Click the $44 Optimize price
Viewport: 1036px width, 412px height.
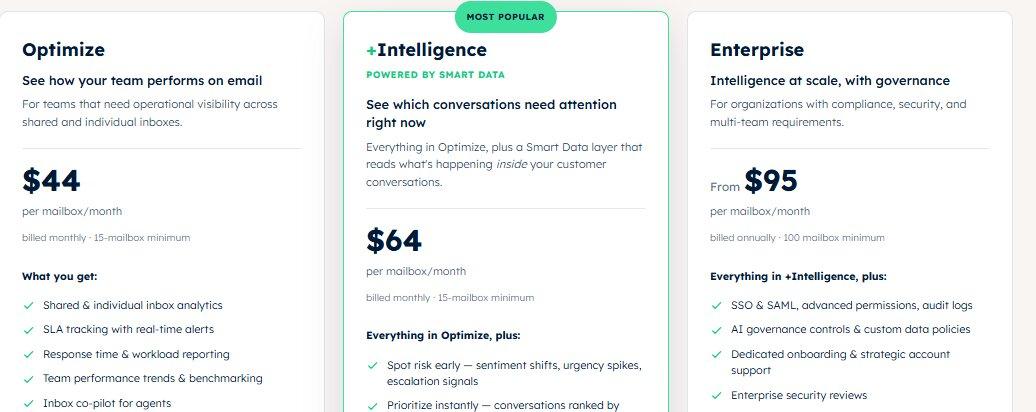(51, 181)
